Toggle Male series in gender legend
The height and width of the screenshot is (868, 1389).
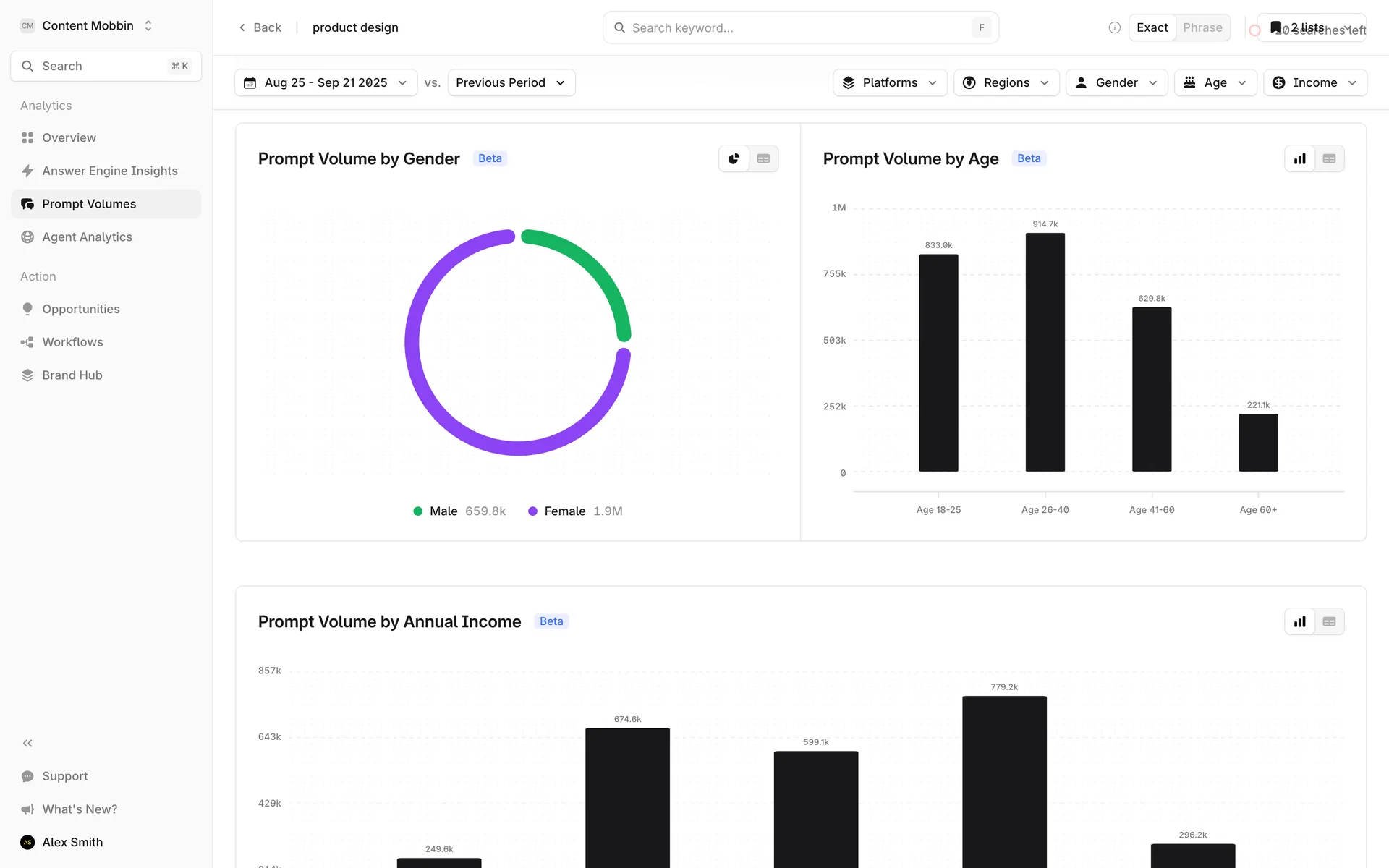pyautogui.click(x=443, y=511)
